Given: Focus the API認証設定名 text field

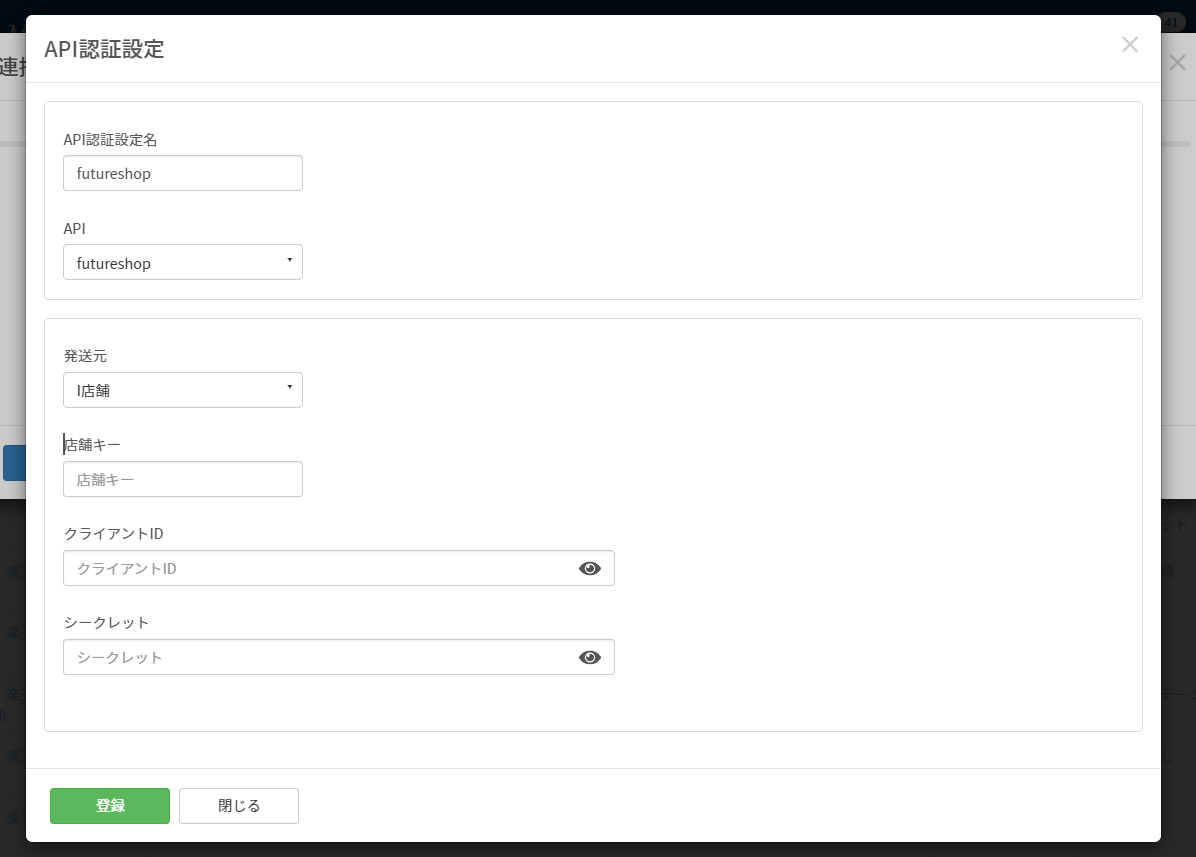Looking at the screenshot, I should click(183, 173).
